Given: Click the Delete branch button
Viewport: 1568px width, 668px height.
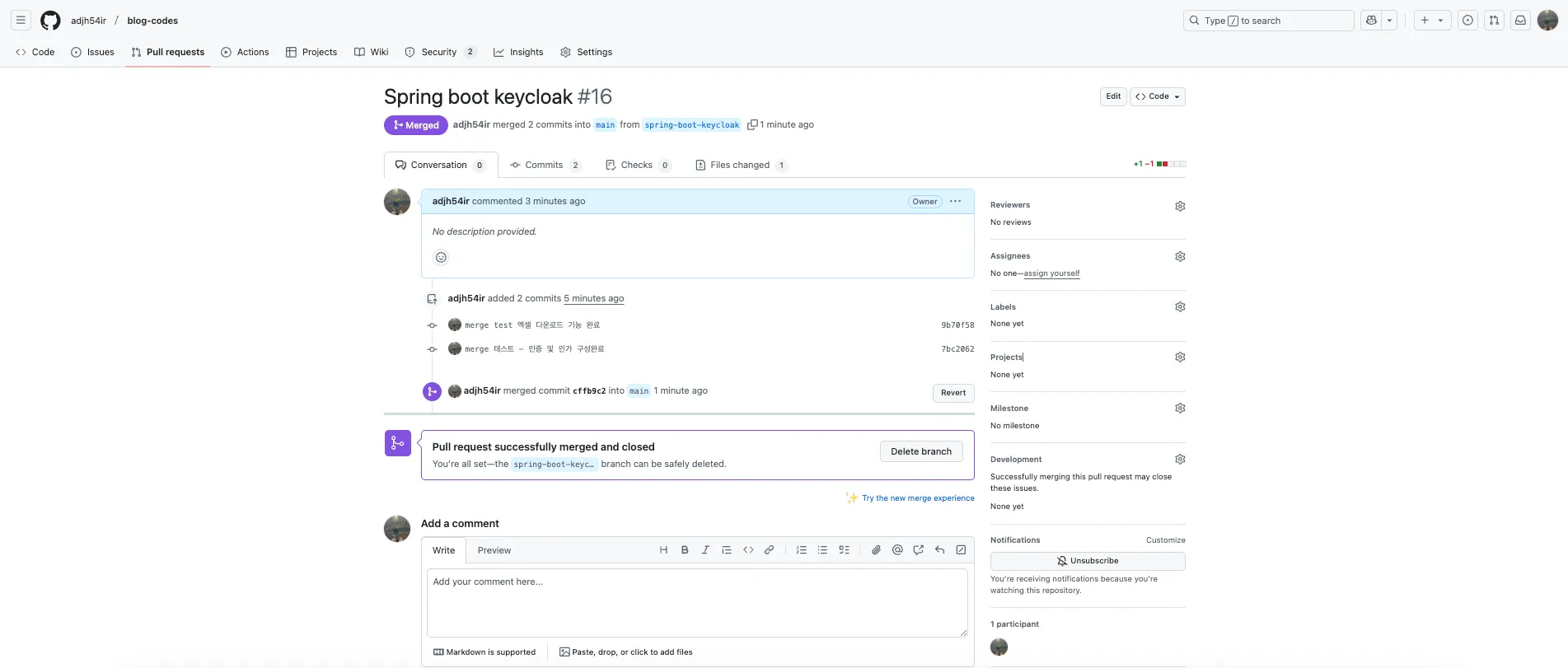Looking at the screenshot, I should (921, 451).
